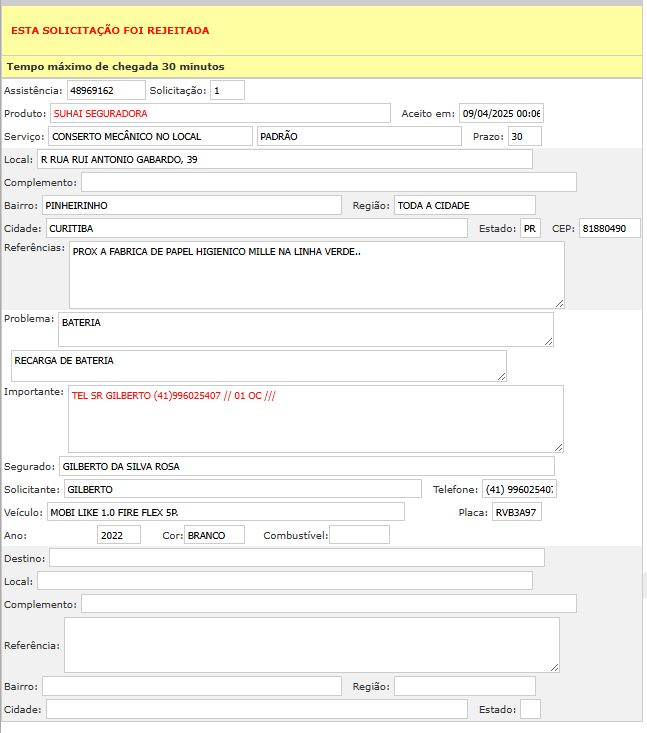Click the Telefone field
The image size is (647, 733).
519,489
